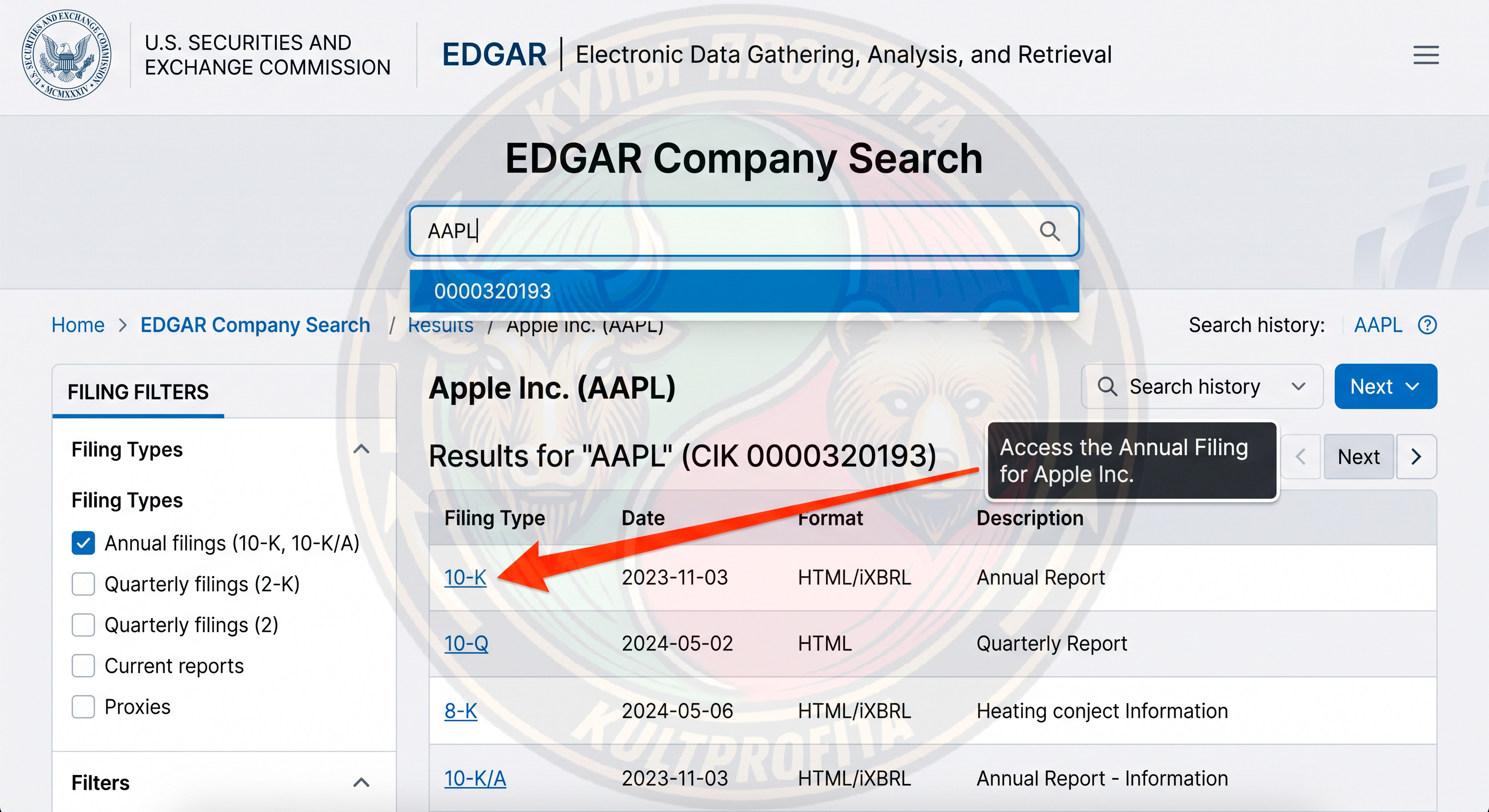Click the 'Annual Report' description in 10-K row
The image size is (1489, 812).
[x=1041, y=577]
